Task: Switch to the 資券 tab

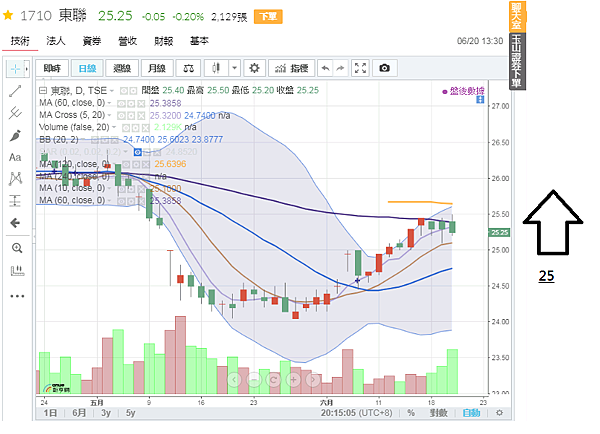Action: [92, 41]
